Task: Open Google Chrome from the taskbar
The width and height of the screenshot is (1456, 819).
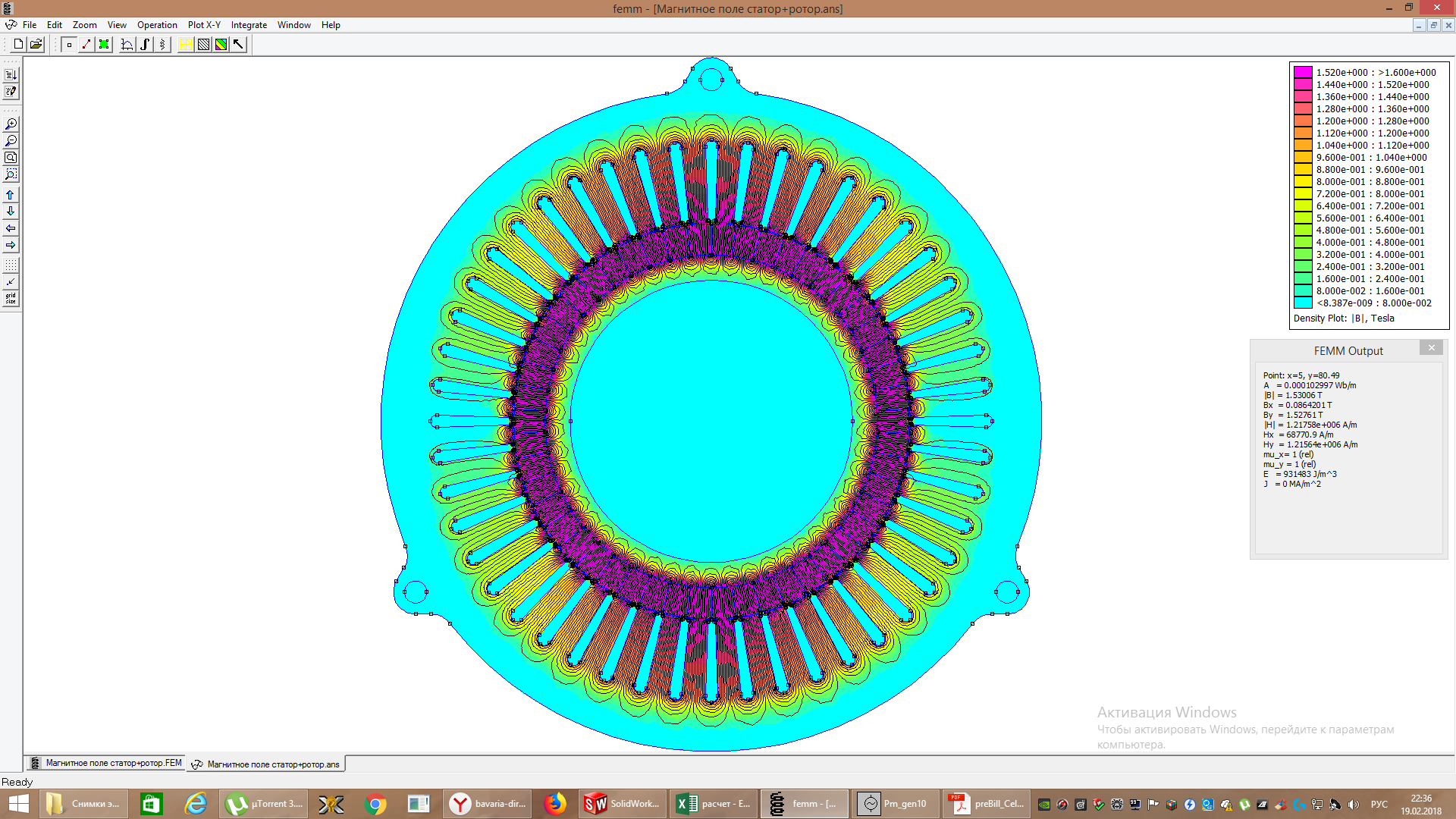Action: point(375,804)
